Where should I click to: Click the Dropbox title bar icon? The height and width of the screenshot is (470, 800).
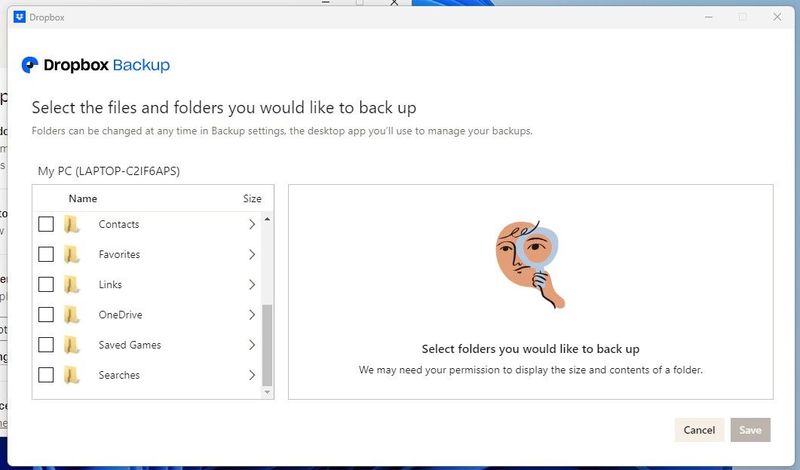point(19,17)
